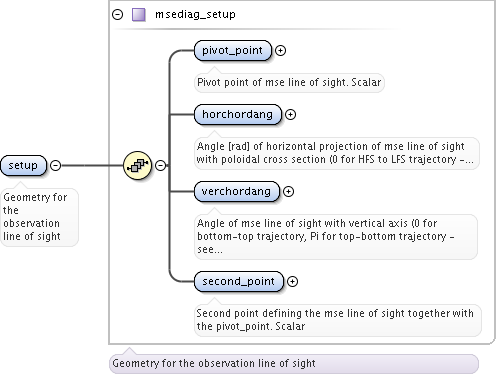
Task: Click the bottom purple geometry annotation bar
Action: [294, 363]
